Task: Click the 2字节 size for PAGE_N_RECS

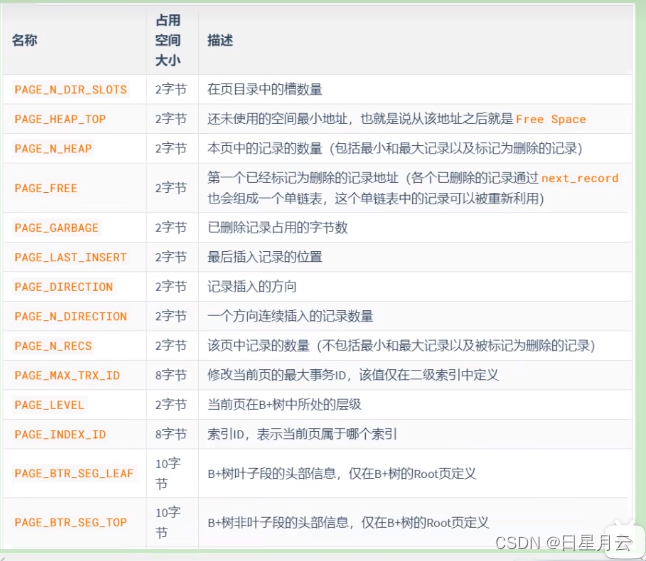Action: pos(171,346)
